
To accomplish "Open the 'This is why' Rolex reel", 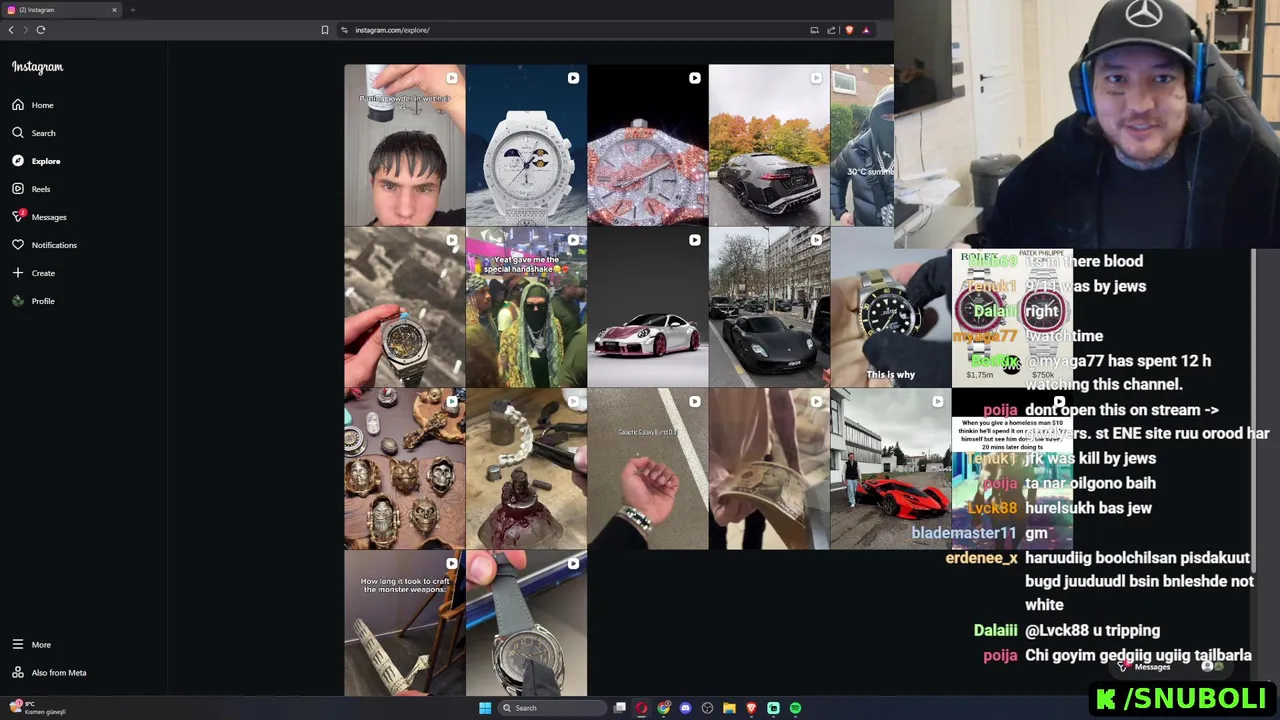I will point(890,307).
